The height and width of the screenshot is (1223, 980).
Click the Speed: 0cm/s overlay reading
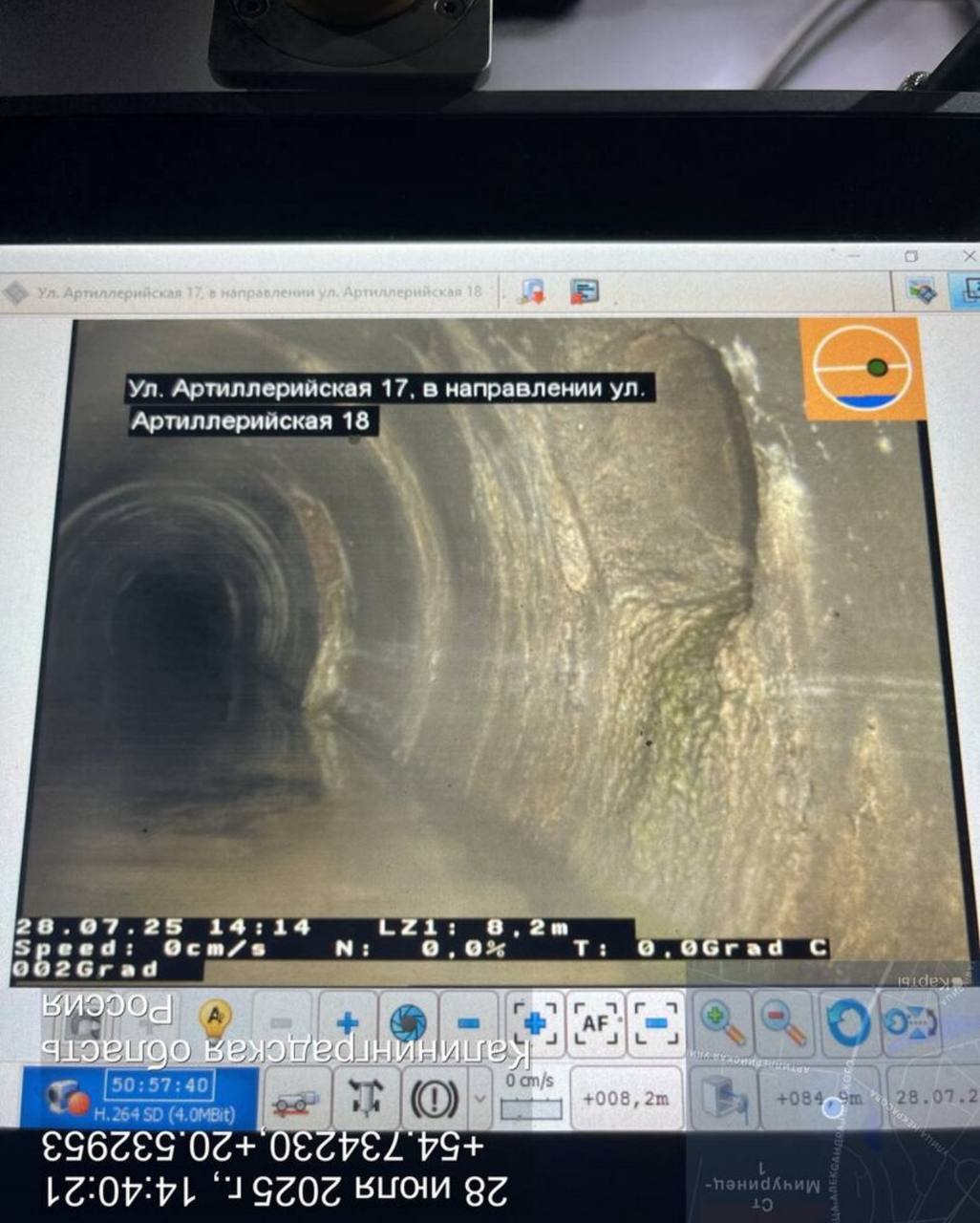139,949
